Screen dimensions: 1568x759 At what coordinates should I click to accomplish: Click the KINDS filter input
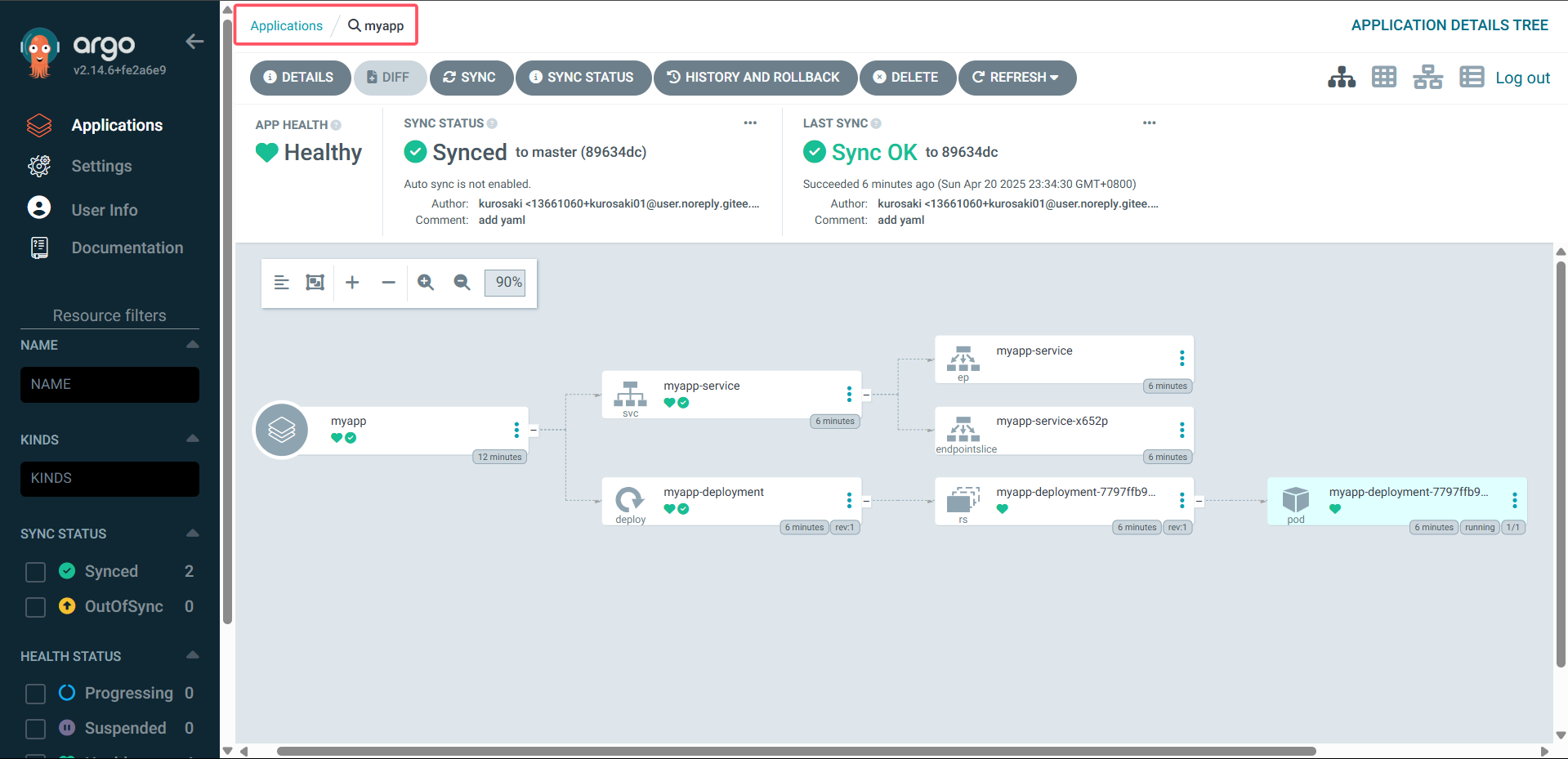click(109, 479)
